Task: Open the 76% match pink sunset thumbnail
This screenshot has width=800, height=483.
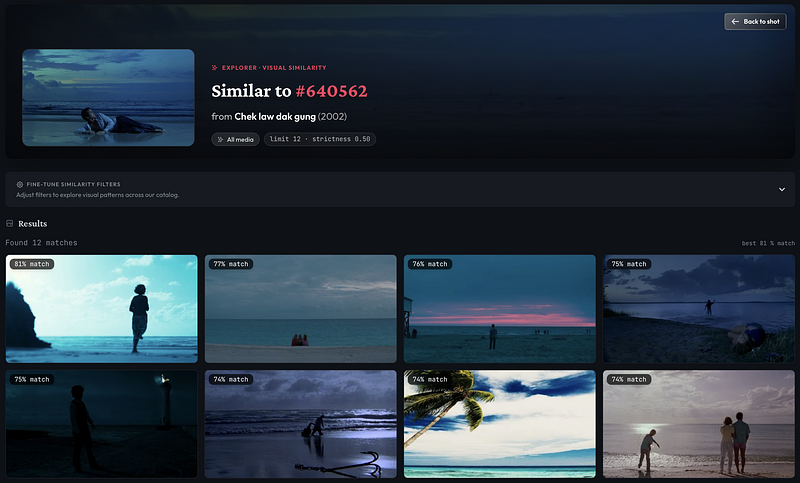Action: [x=499, y=309]
